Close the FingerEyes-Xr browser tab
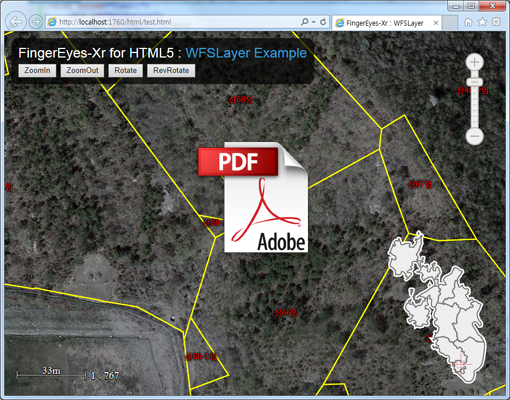 pyautogui.click(x=435, y=23)
